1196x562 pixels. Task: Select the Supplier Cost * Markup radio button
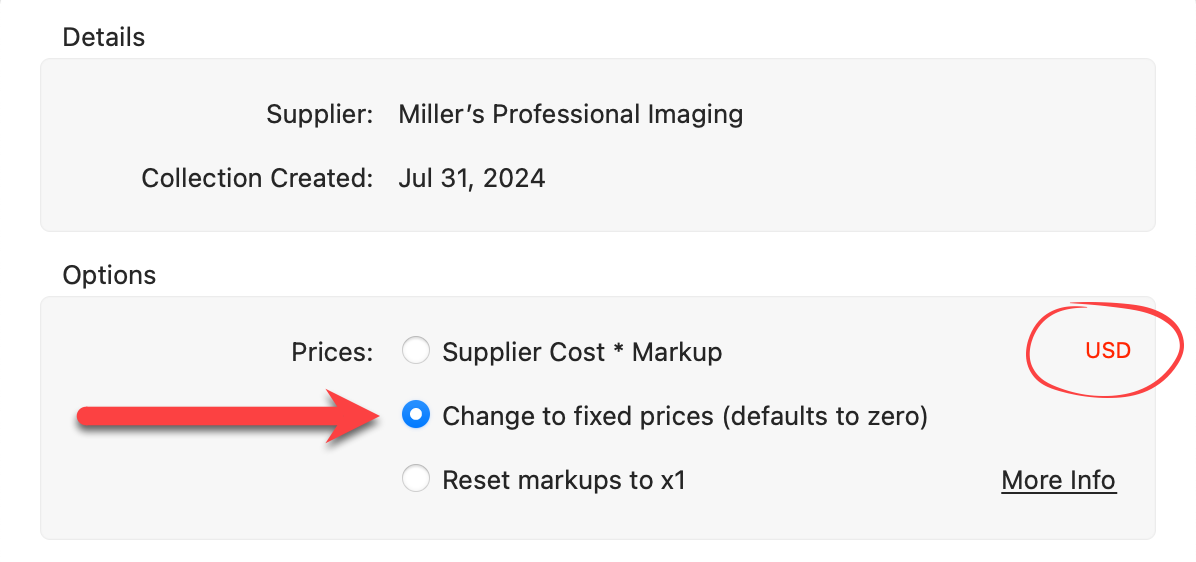pos(416,352)
